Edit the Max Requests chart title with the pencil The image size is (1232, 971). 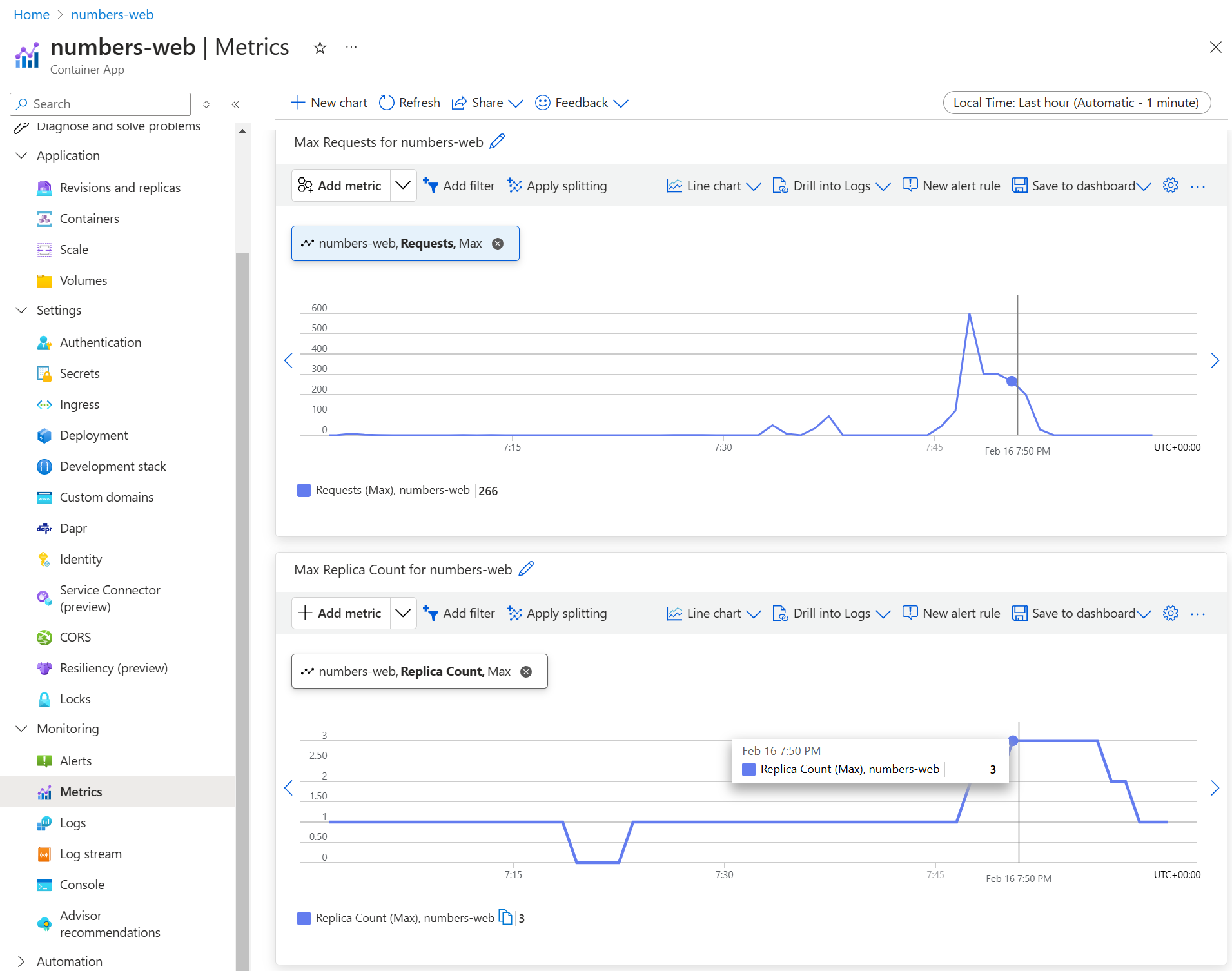click(x=497, y=141)
